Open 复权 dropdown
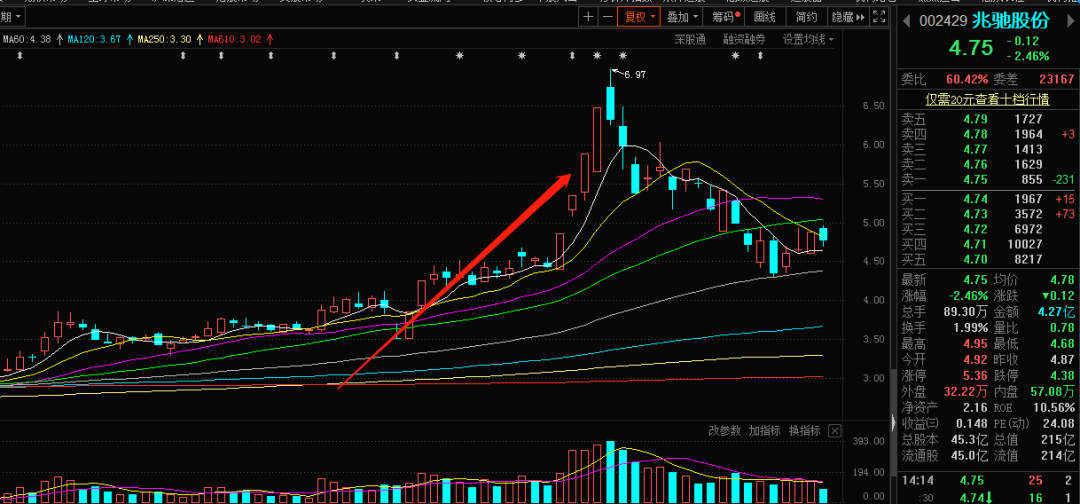The image size is (1080, 504). pyautogui.click(x=640, y=17)
